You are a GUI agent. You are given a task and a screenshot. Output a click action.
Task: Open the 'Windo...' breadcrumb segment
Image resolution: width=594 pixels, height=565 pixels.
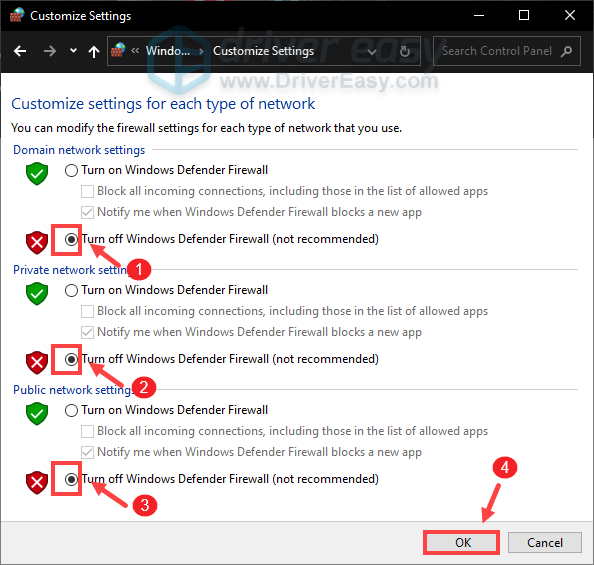[x=168, y=51]
